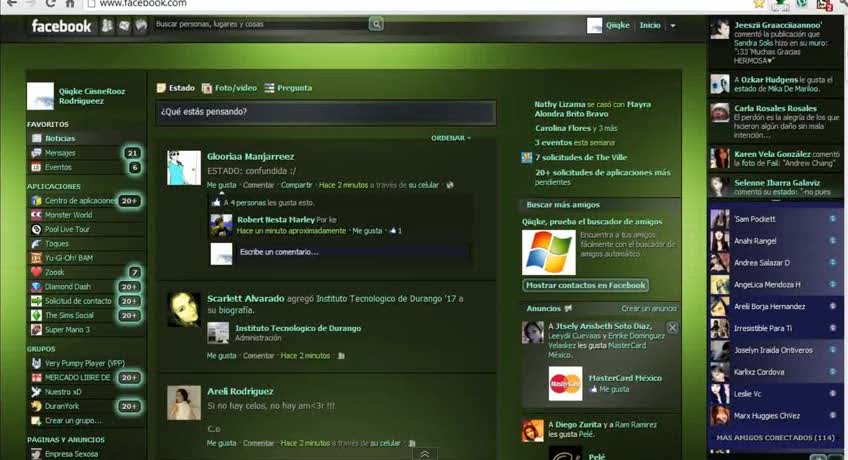The image size is (848, 460).
Task: Launch Pool Live Tour app
Action: tap(67, 229)
